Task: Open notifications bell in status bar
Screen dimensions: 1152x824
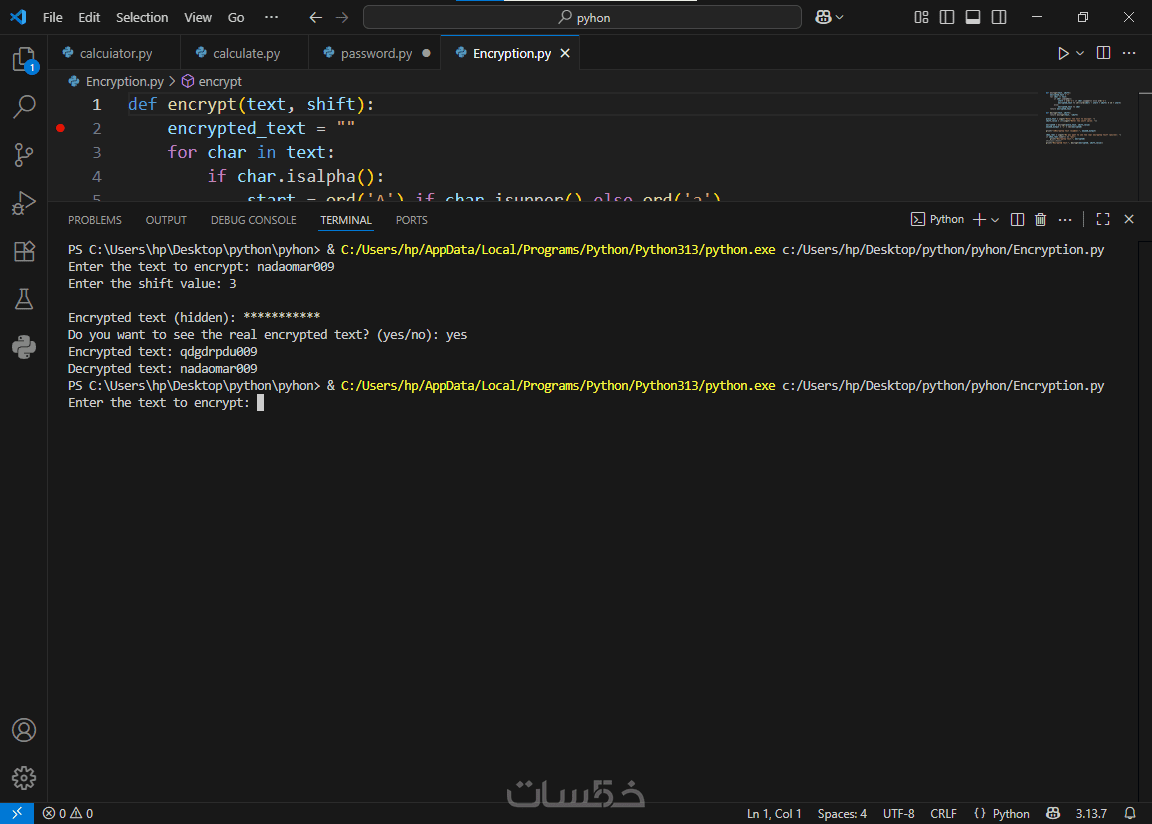Action: coord(1130,814)
